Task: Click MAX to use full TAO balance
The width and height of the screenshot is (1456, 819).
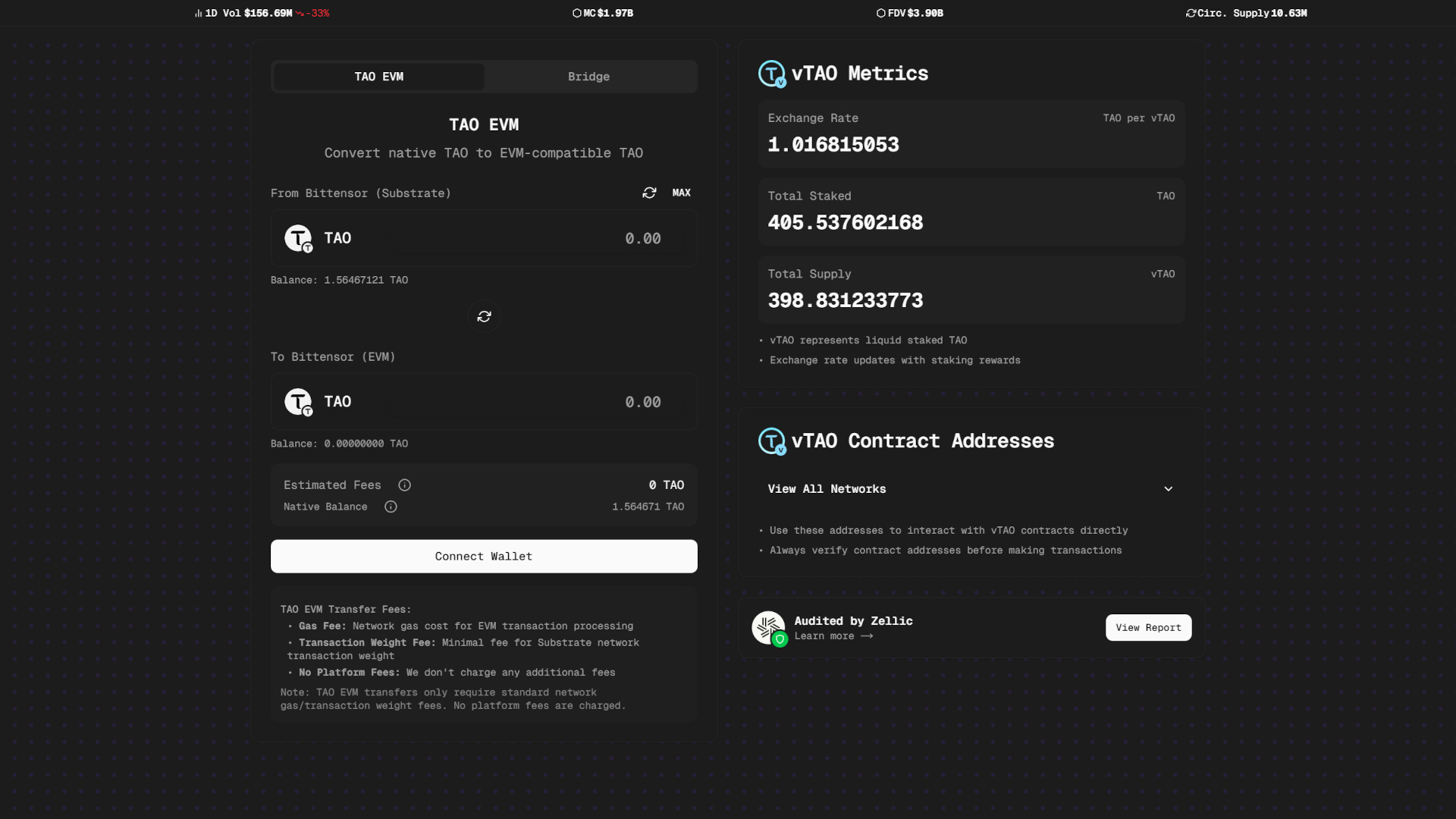Action: 680,193
